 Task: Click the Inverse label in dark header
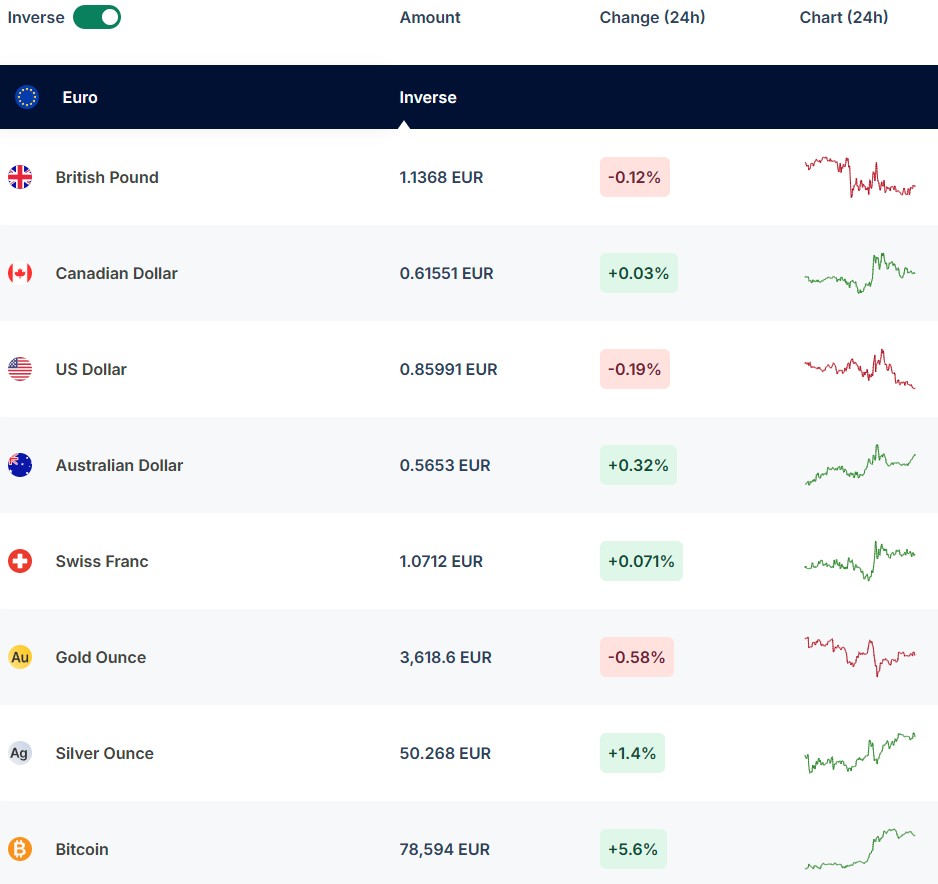[x=428, y=97]
